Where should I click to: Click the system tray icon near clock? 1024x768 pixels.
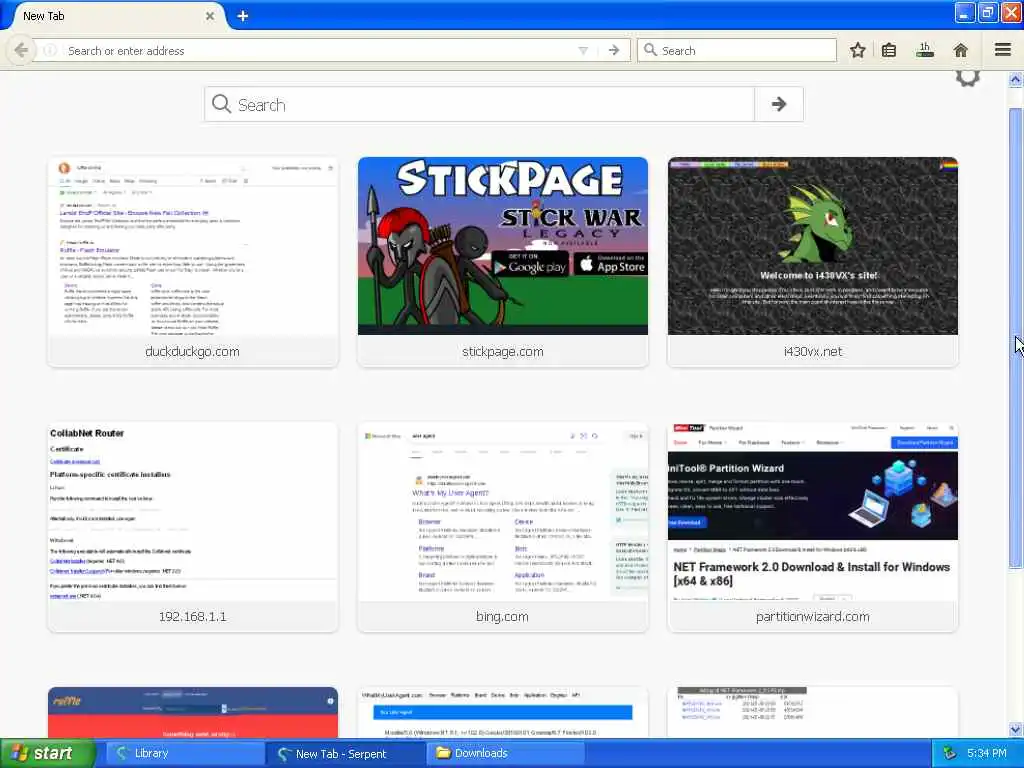[950, 754]
